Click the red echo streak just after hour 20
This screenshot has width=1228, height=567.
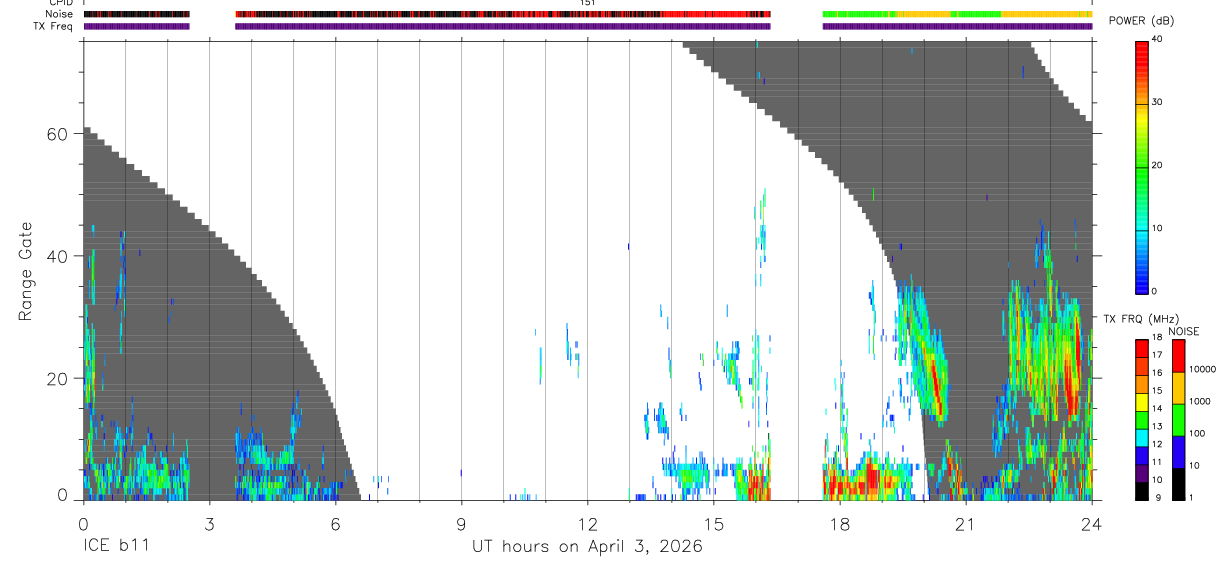click(936, 385)
